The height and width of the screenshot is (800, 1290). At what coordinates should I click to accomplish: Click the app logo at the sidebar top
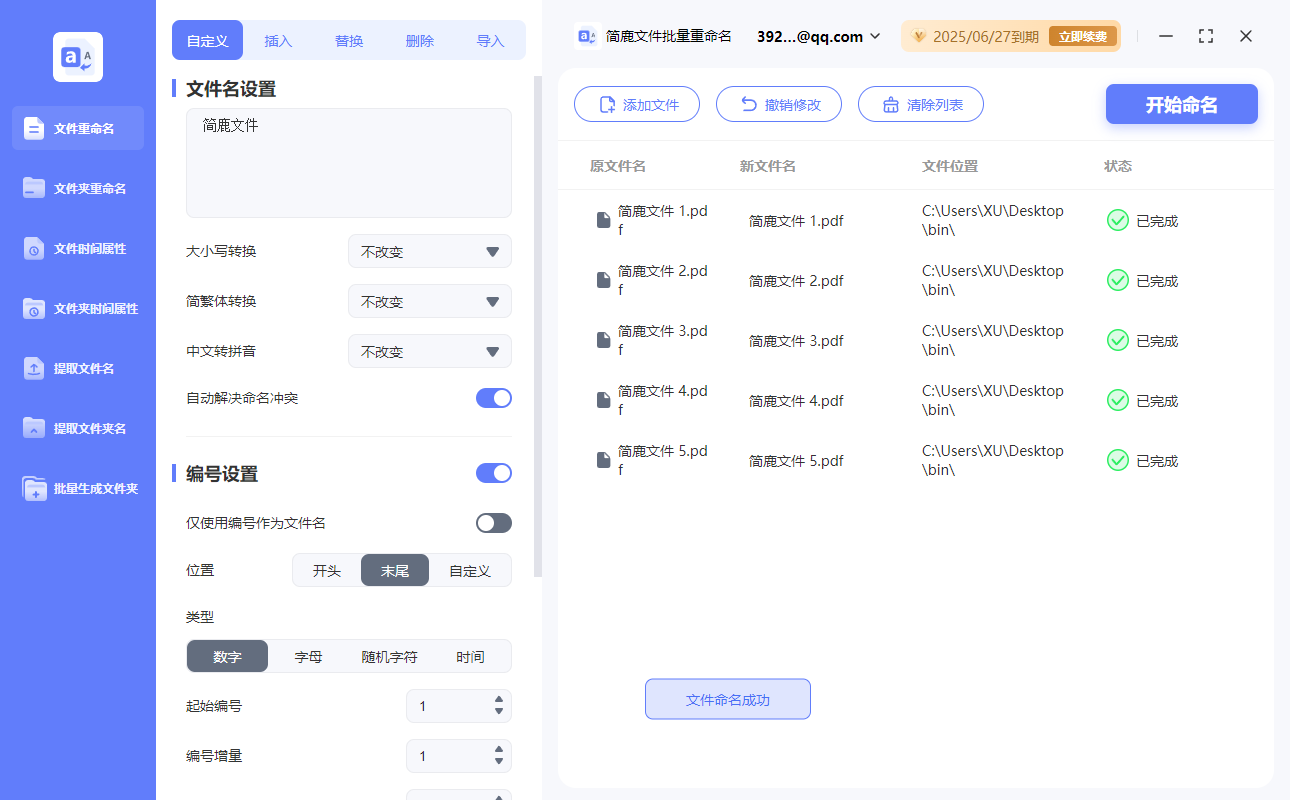(77, 56)
